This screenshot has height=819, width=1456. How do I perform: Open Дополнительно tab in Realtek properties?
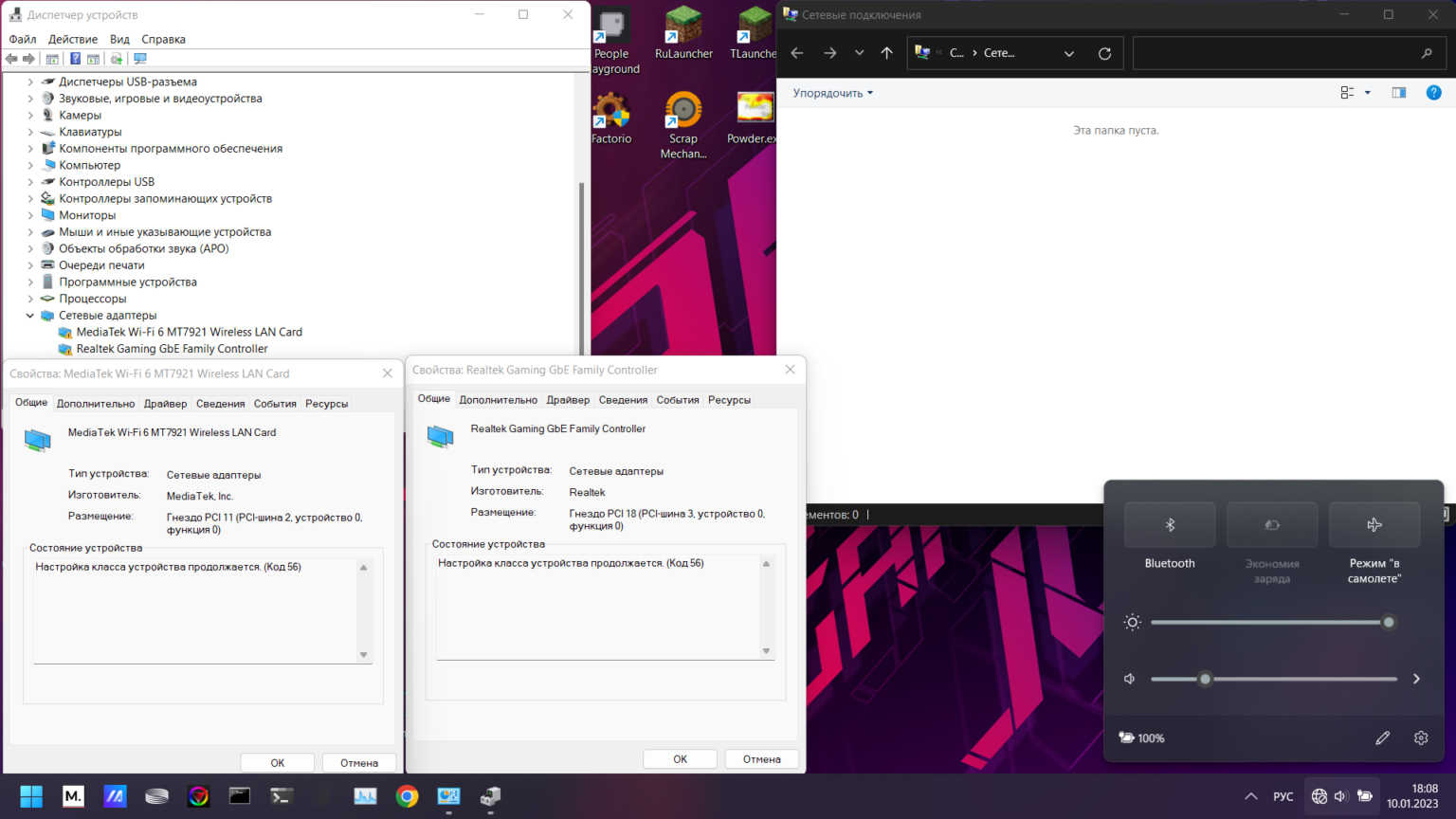coord(499,400)
